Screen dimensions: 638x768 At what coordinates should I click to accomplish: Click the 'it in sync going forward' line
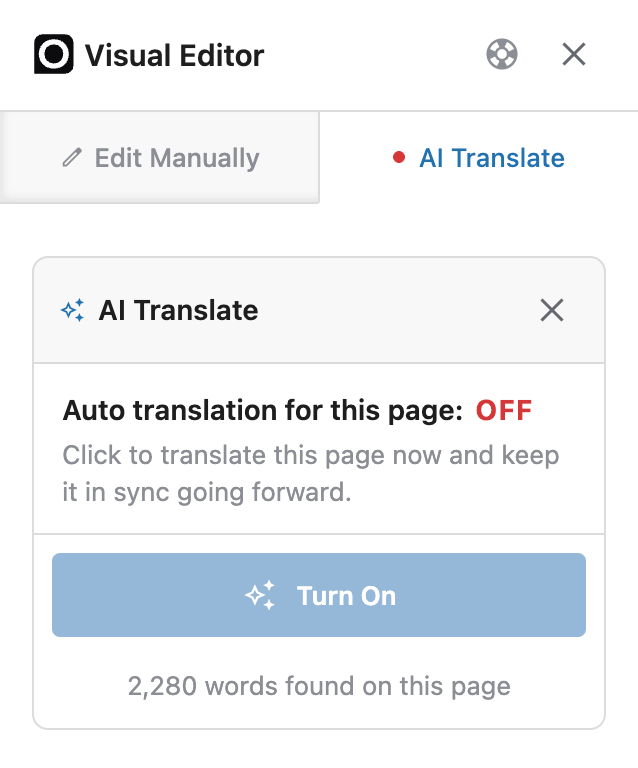[x=207, y=492]
